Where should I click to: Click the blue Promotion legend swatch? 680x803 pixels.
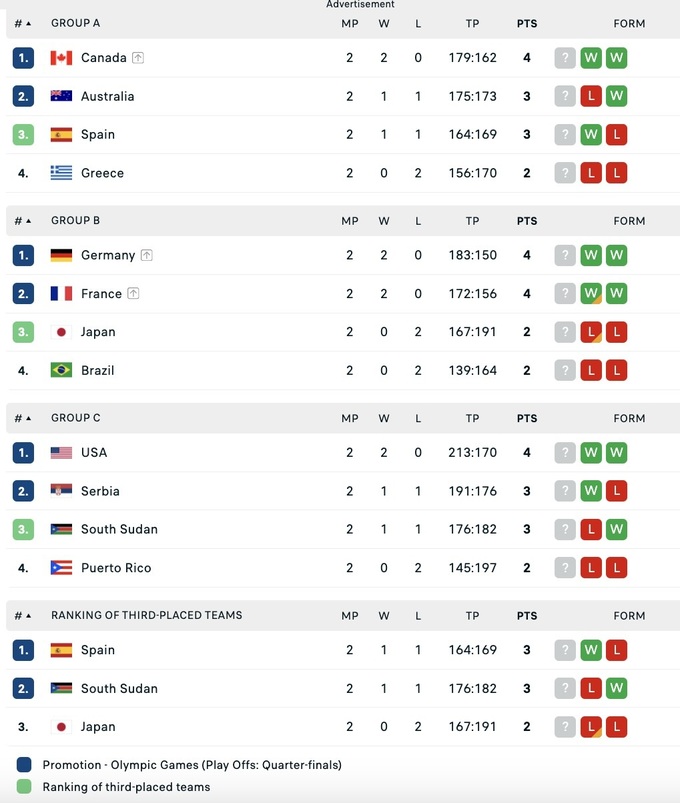click(24, 765)
